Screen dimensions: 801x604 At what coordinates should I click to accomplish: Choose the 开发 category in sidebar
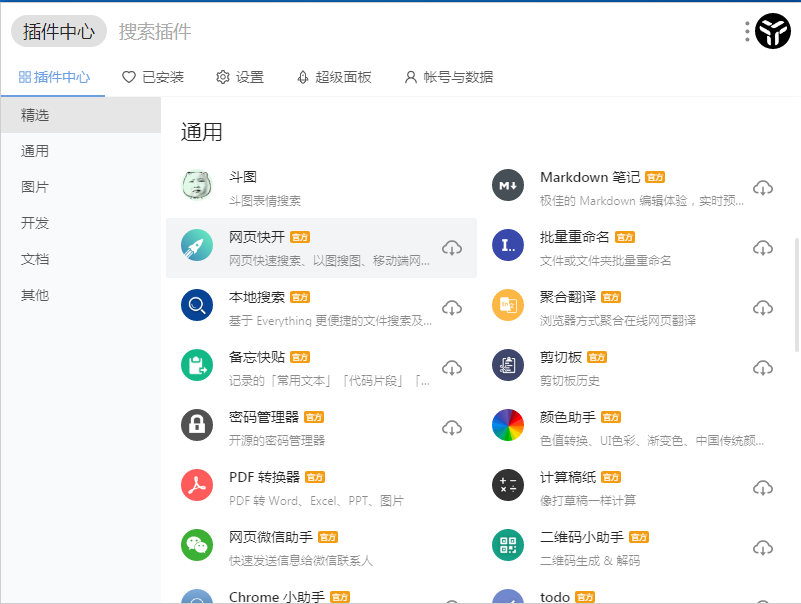tap(35, 223)
